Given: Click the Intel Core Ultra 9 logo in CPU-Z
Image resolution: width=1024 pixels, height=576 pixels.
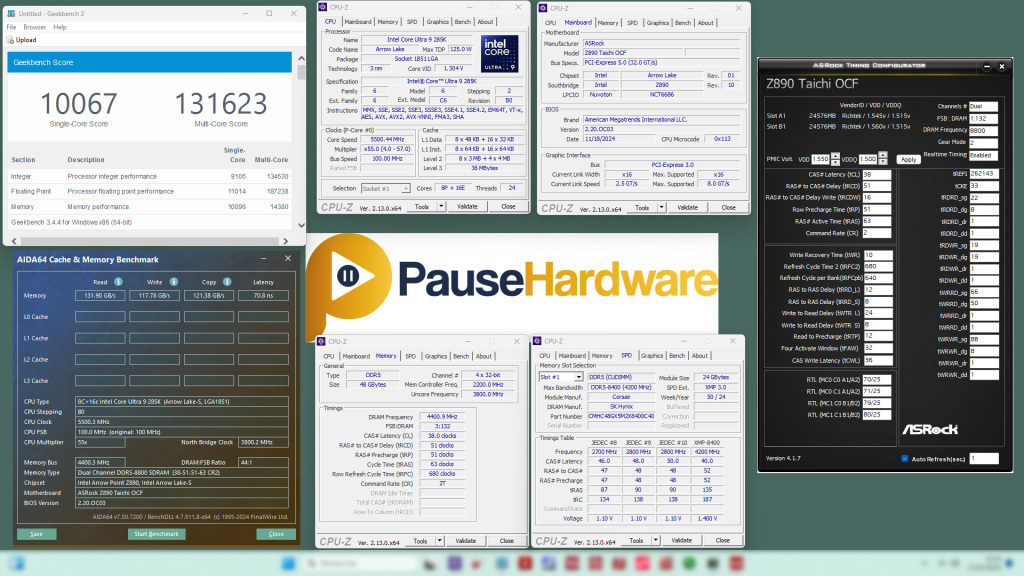Looking at the screenshot, I should [500, 54].
